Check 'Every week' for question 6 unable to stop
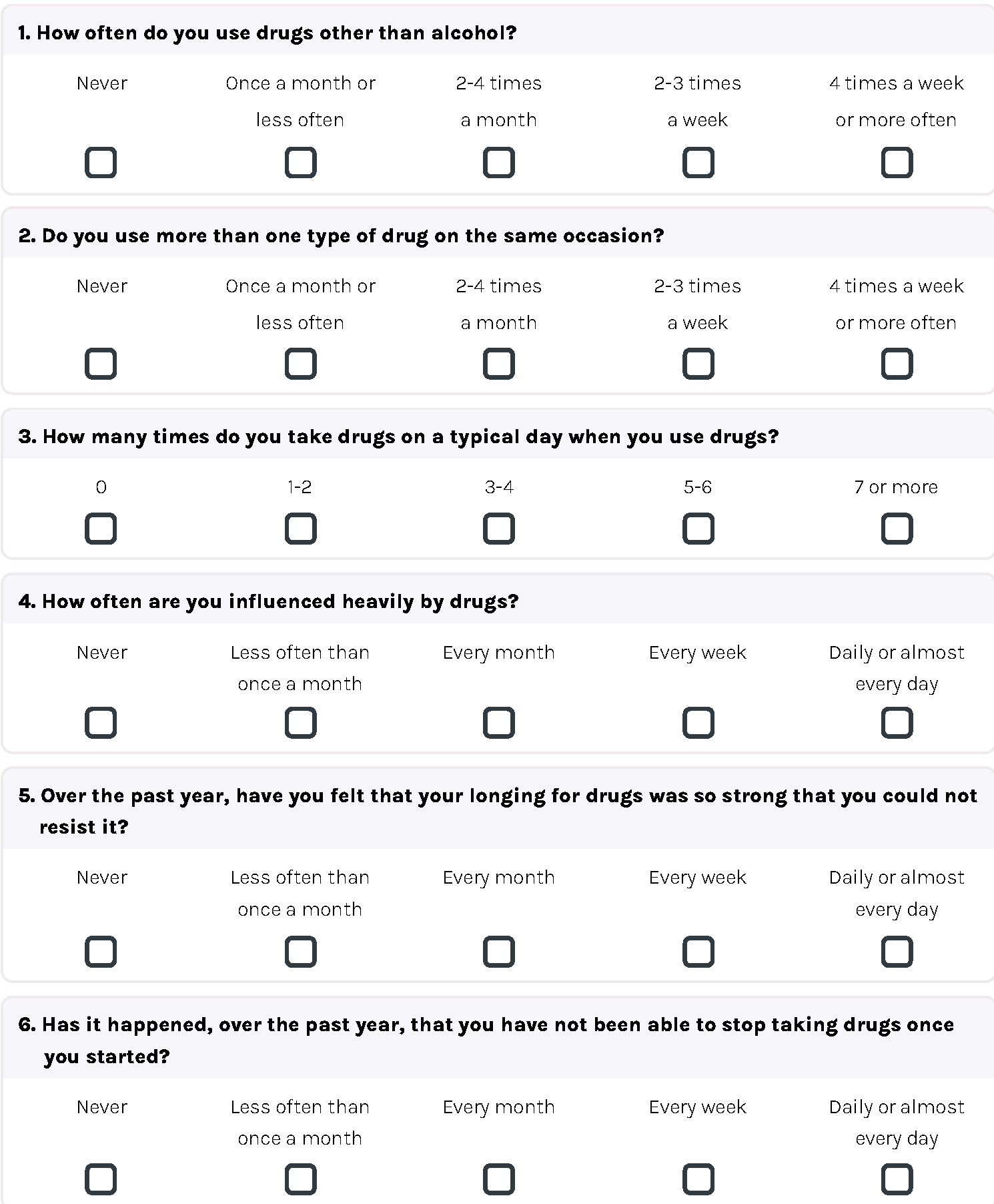 click(x=698, y=1180)
